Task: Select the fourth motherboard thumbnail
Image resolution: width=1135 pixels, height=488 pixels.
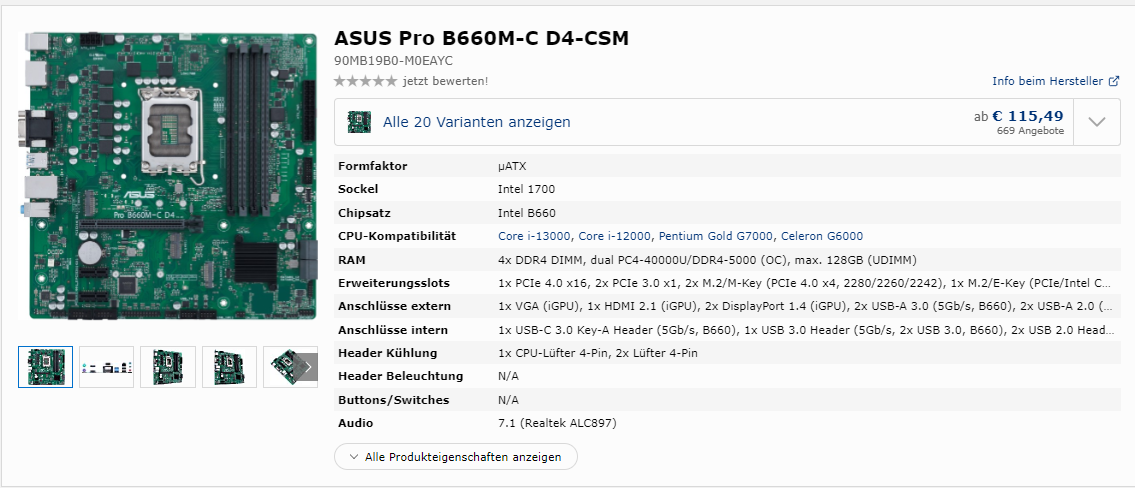Action: pyautogui.click(x=229, y=367)
